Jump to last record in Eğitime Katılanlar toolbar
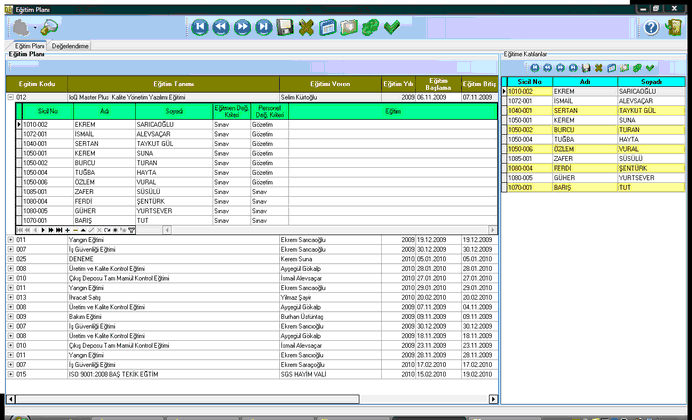 point(573,68)
